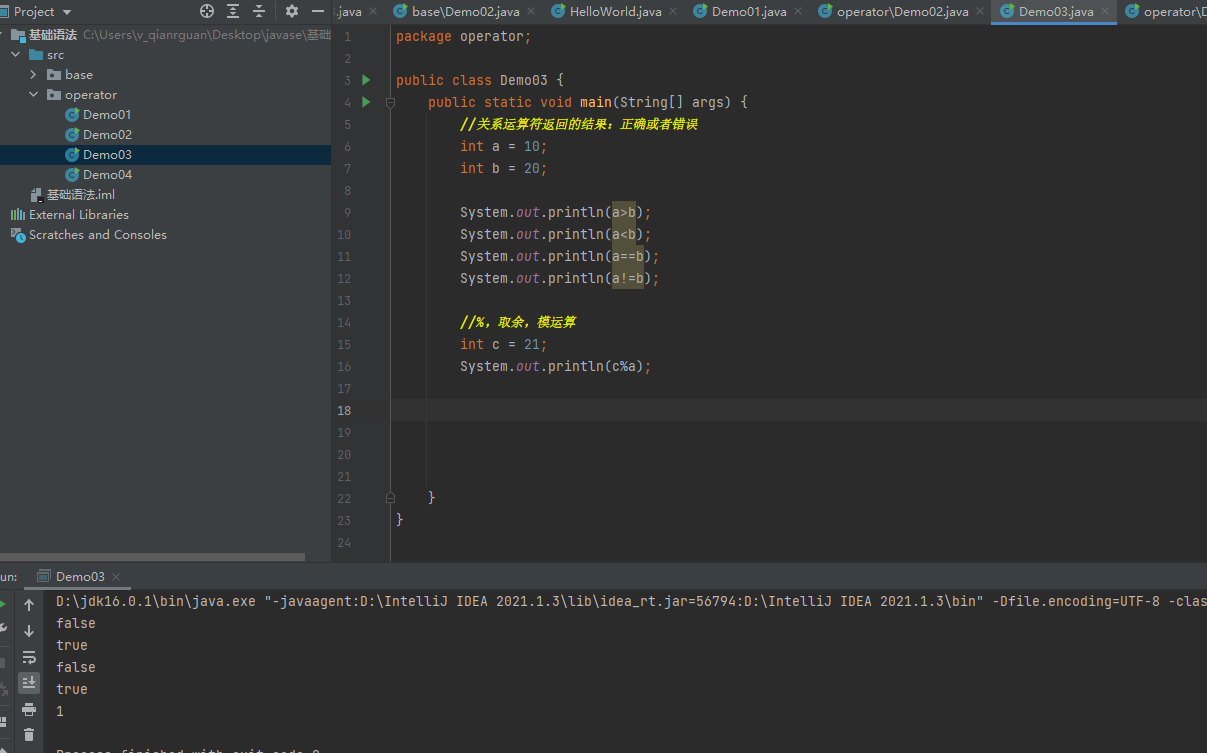Select the base package folder
Screen dimensions: 1207x753
pyautogui.click(x=79, y=75)
